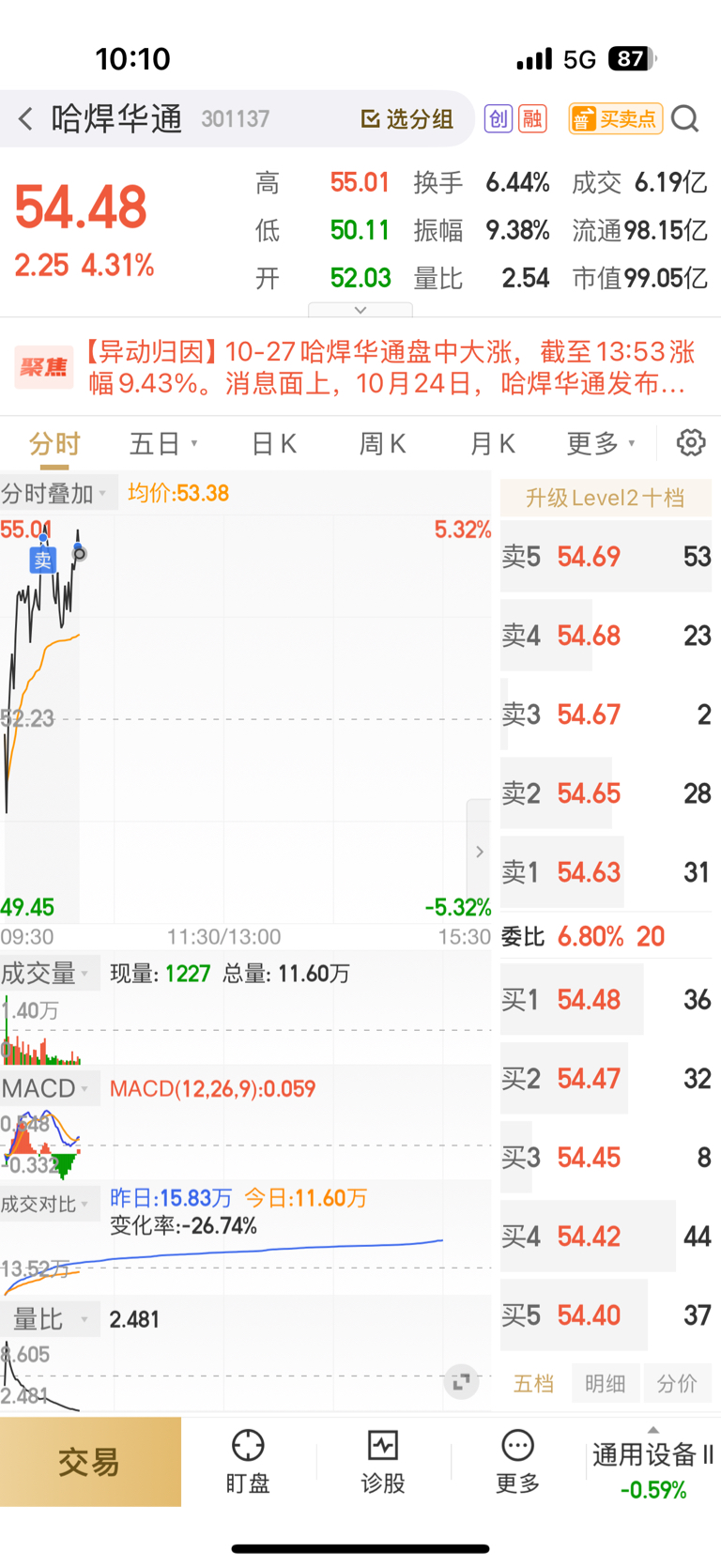Select the 分时 tab
Screen dimensions: 721x1568
54,443
